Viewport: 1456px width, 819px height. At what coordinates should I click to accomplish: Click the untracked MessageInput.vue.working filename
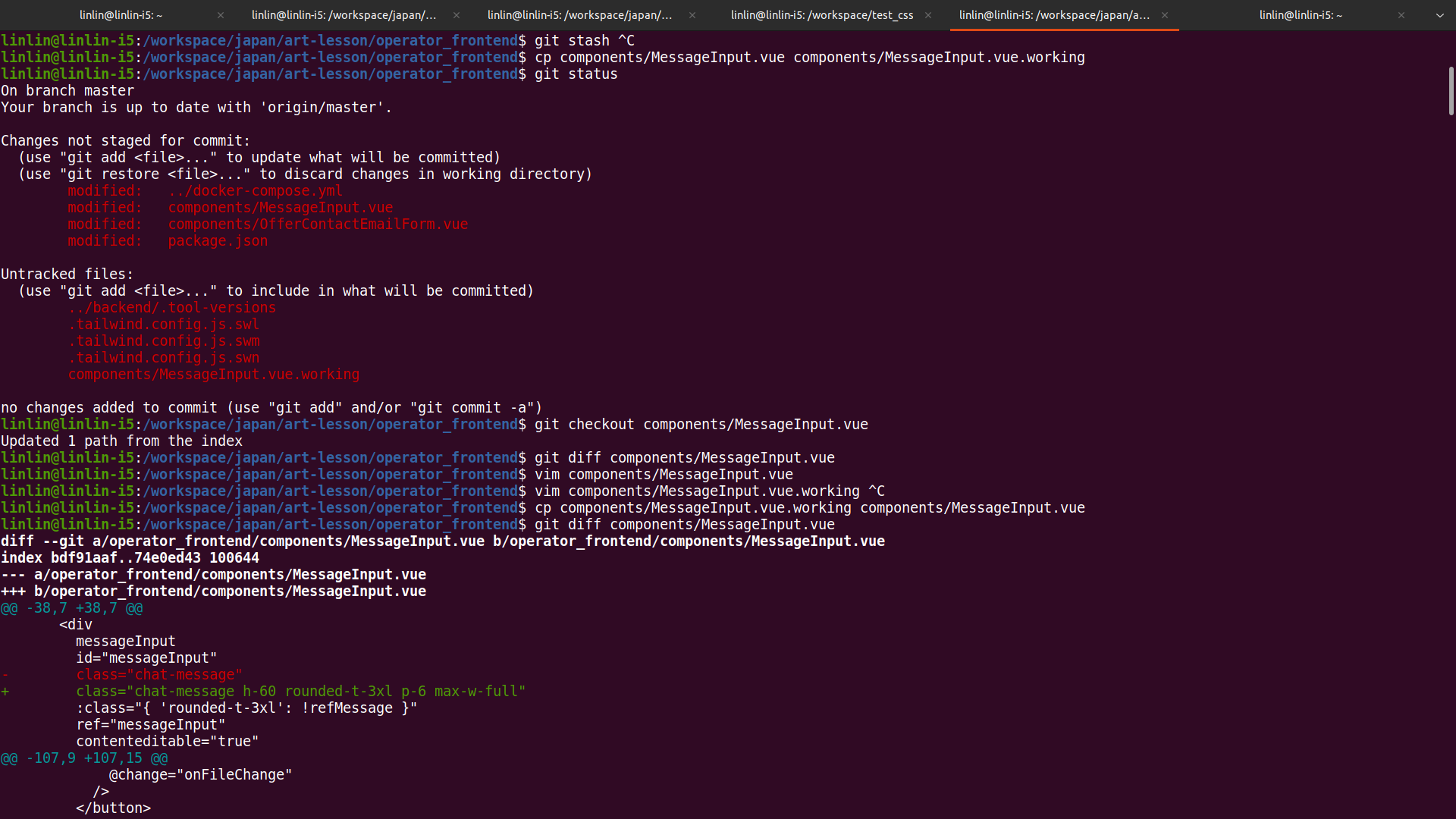[x=214, y=375]
